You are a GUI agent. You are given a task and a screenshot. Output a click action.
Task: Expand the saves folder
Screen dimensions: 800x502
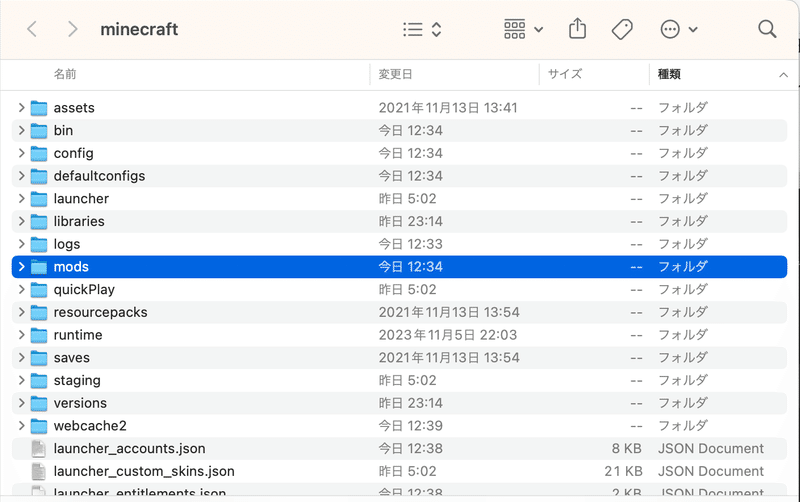pos(21,358)
